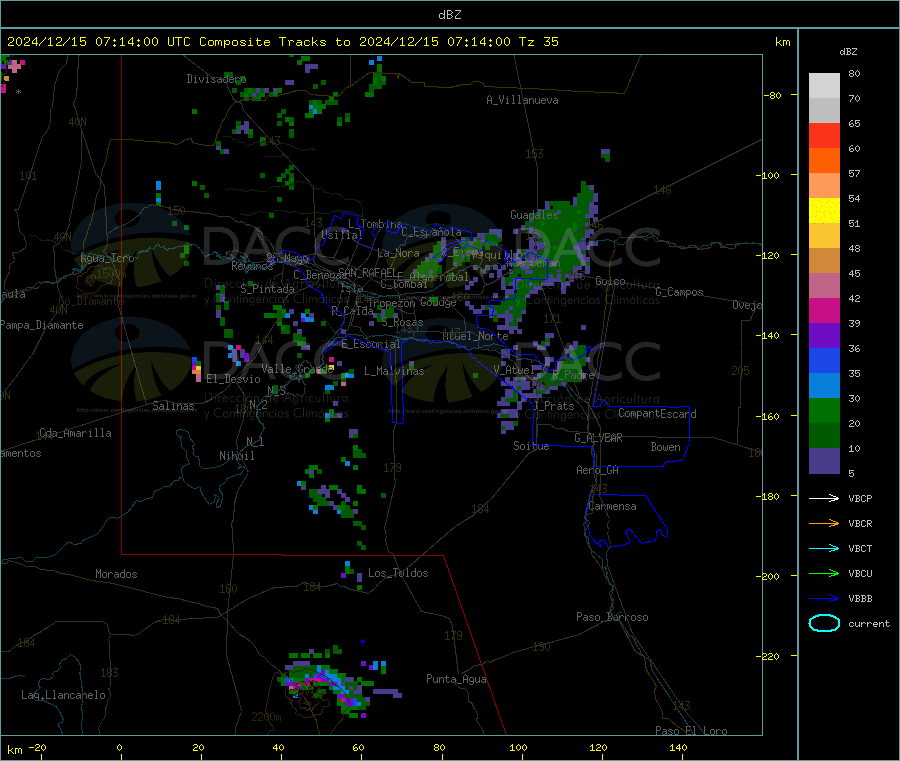Click the orange VBCR arrow in legend

click(x=824, y=523)
